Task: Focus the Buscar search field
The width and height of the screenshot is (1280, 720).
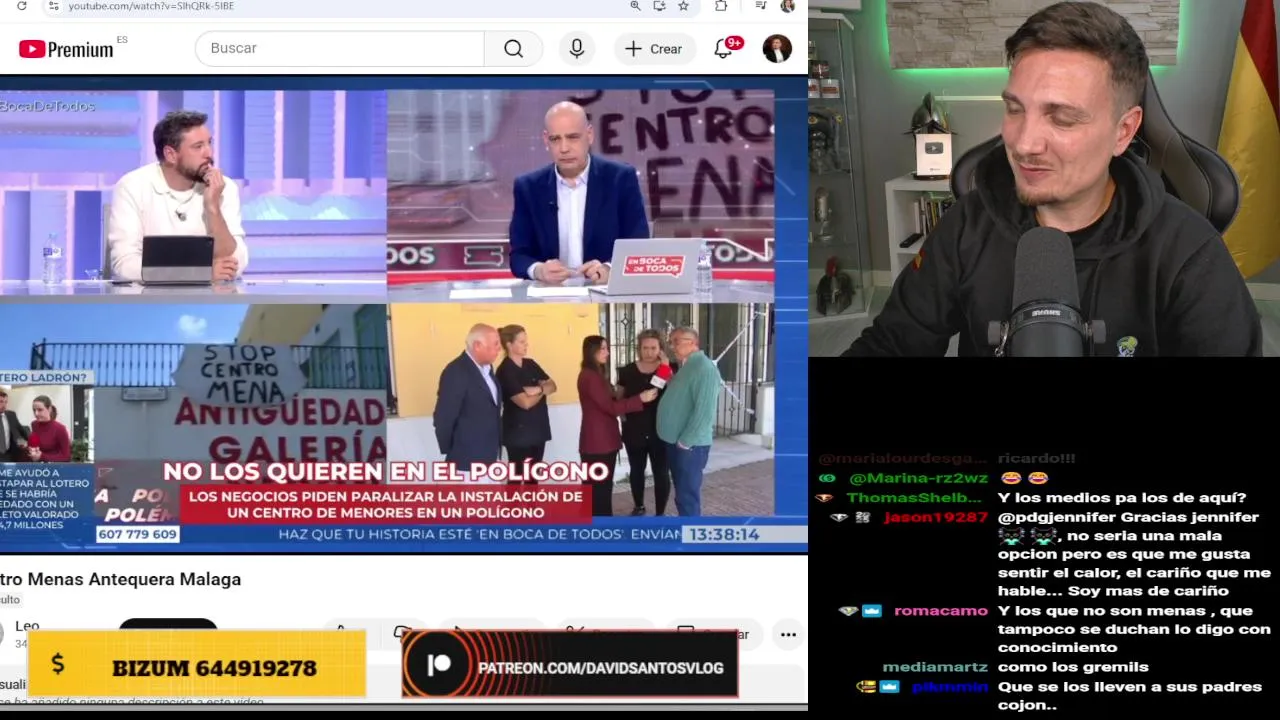Action: [x=340, y=48]
